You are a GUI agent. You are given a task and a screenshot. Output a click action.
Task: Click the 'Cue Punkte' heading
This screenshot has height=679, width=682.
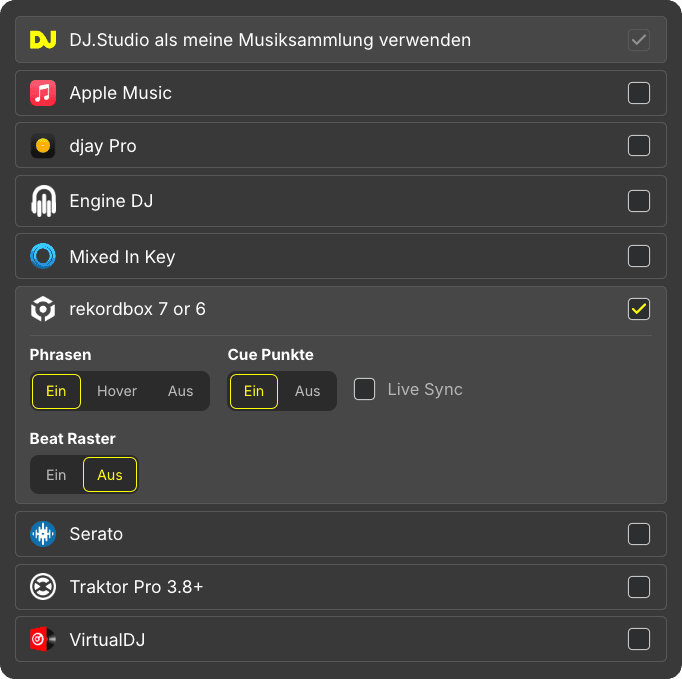click(x=271, y=355)
